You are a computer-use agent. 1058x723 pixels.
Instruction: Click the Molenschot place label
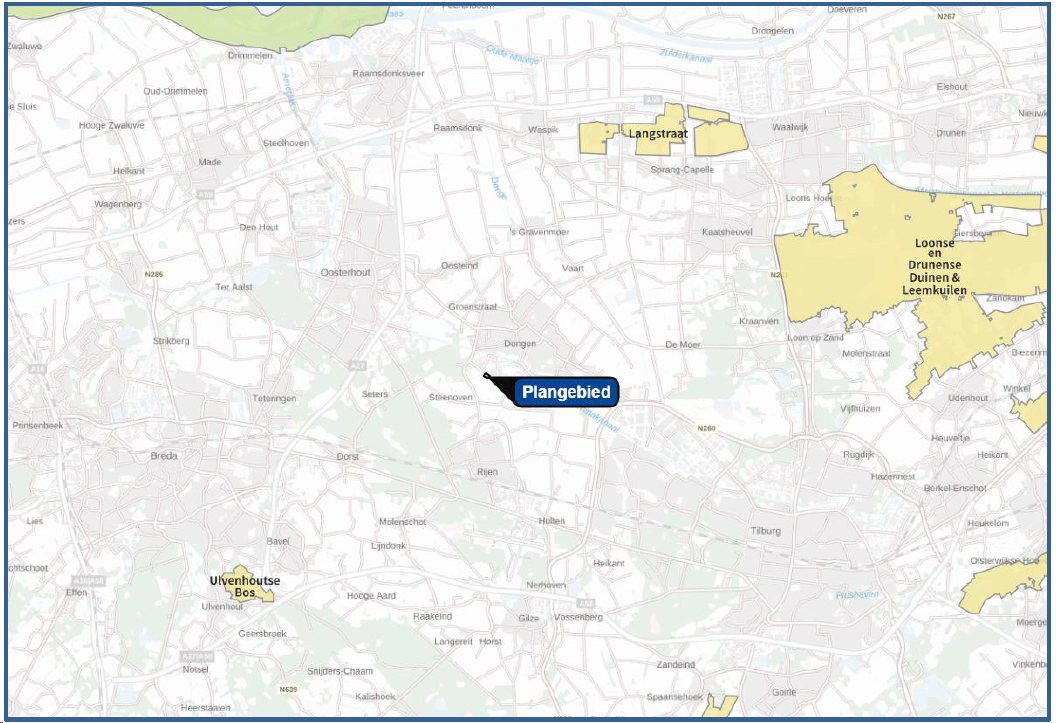pos(402,522)
